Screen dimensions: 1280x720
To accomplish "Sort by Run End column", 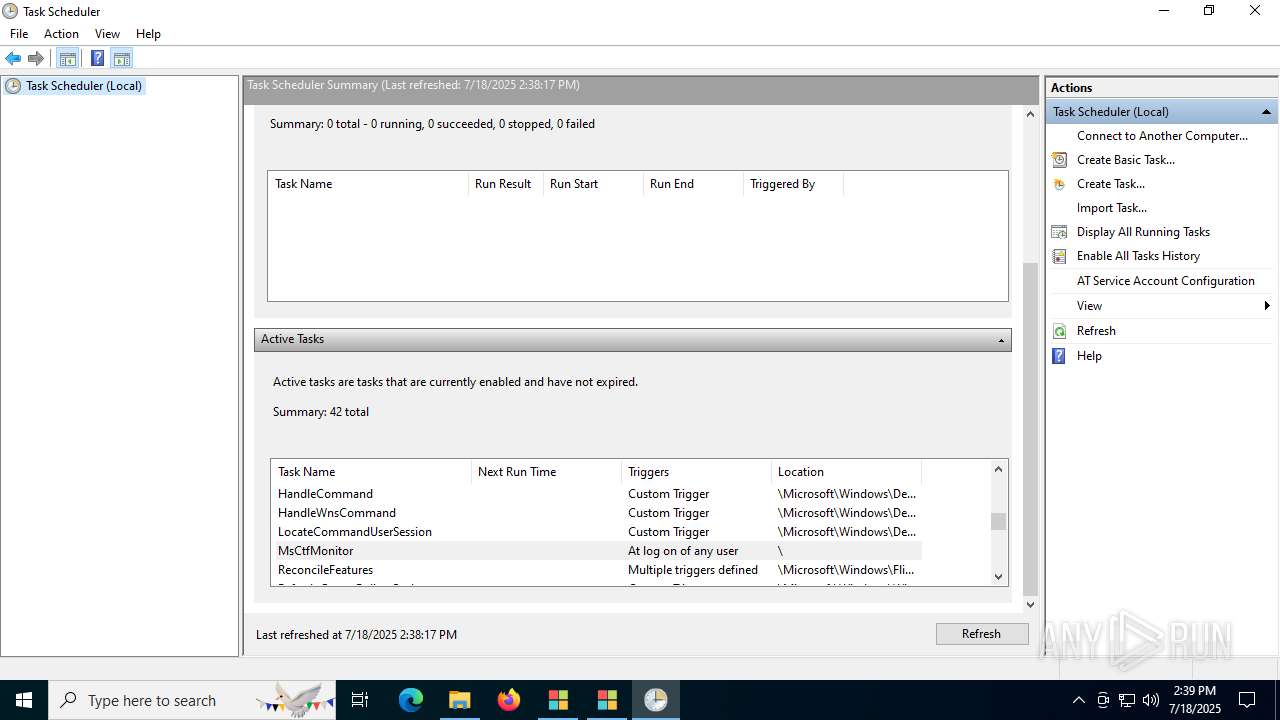I will tap(693, 184).
